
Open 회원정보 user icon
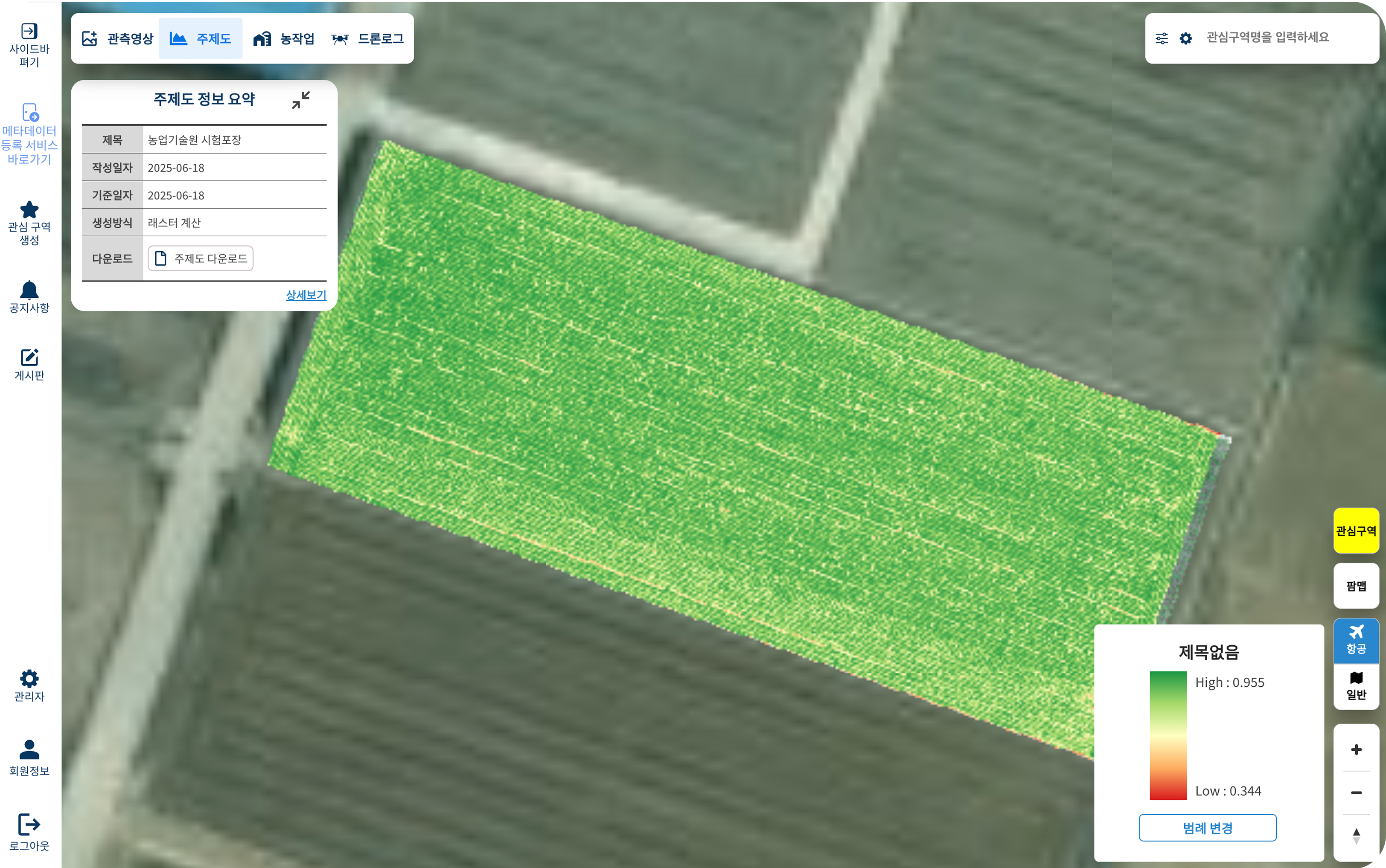[x=29, y=750]
